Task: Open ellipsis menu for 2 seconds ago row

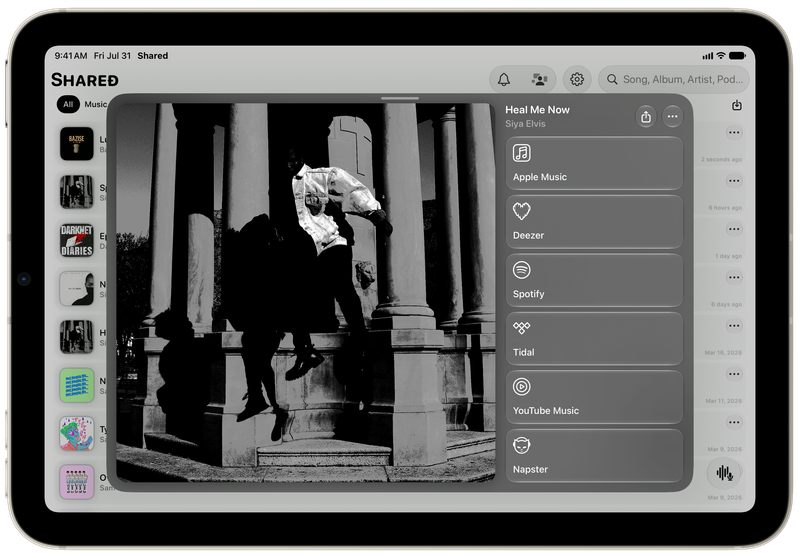Action: (734, 133)
